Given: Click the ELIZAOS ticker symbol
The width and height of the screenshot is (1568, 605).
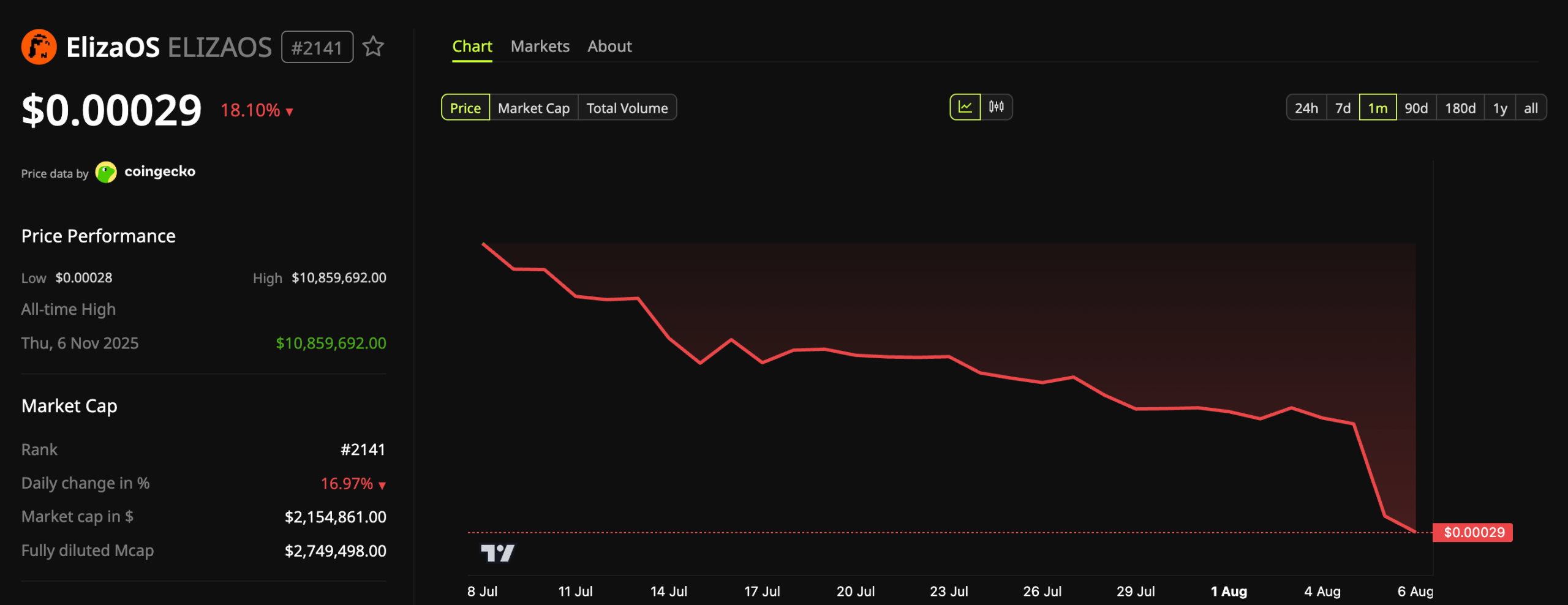Looking at the screenshot, I should [220, 47].
